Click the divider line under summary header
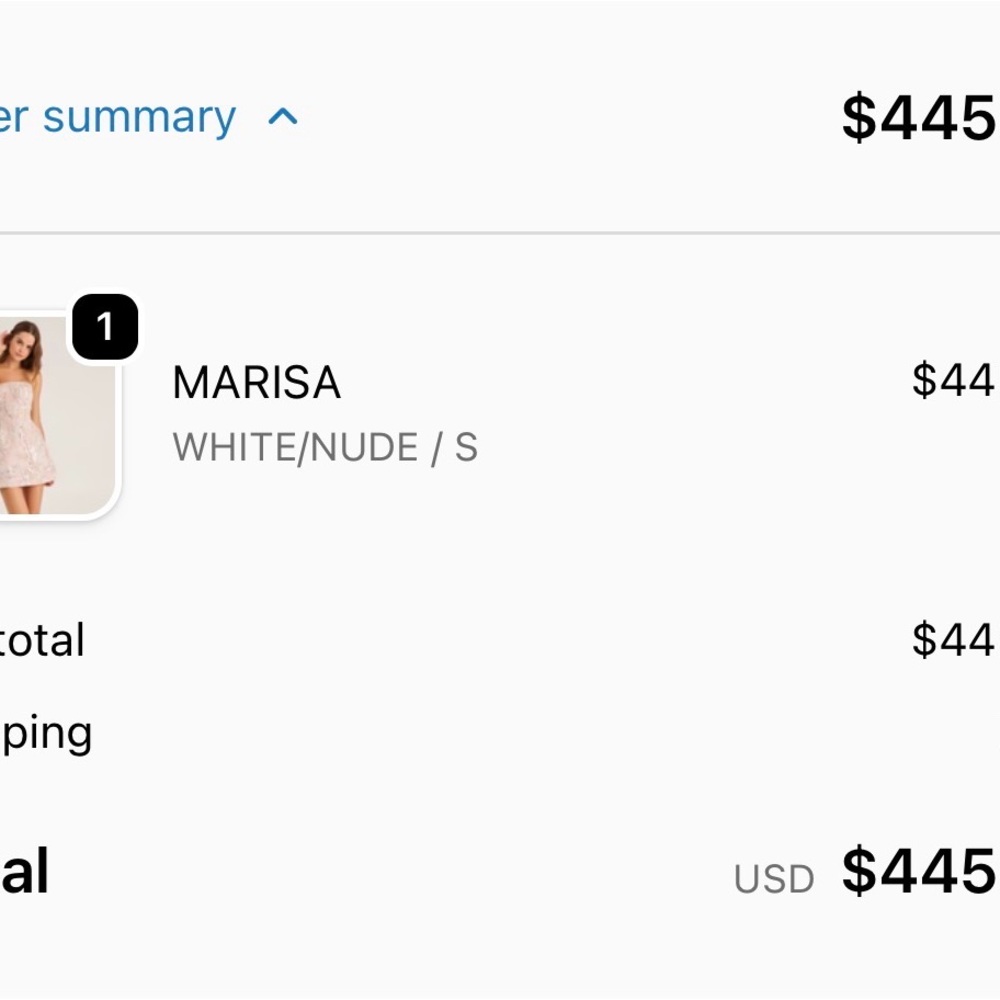This screenshot has width=1000, height=1000. 500,233
